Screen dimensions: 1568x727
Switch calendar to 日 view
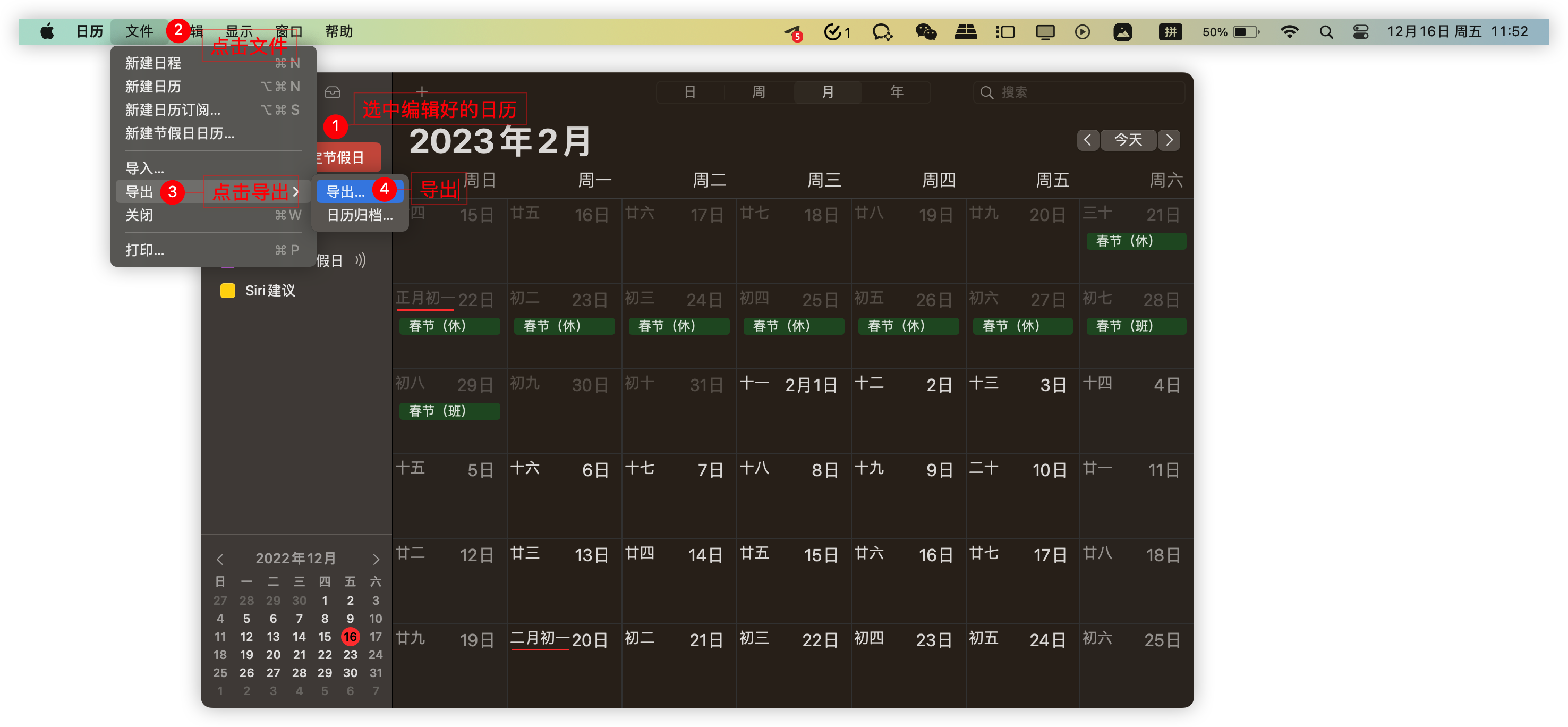[689, 92]
